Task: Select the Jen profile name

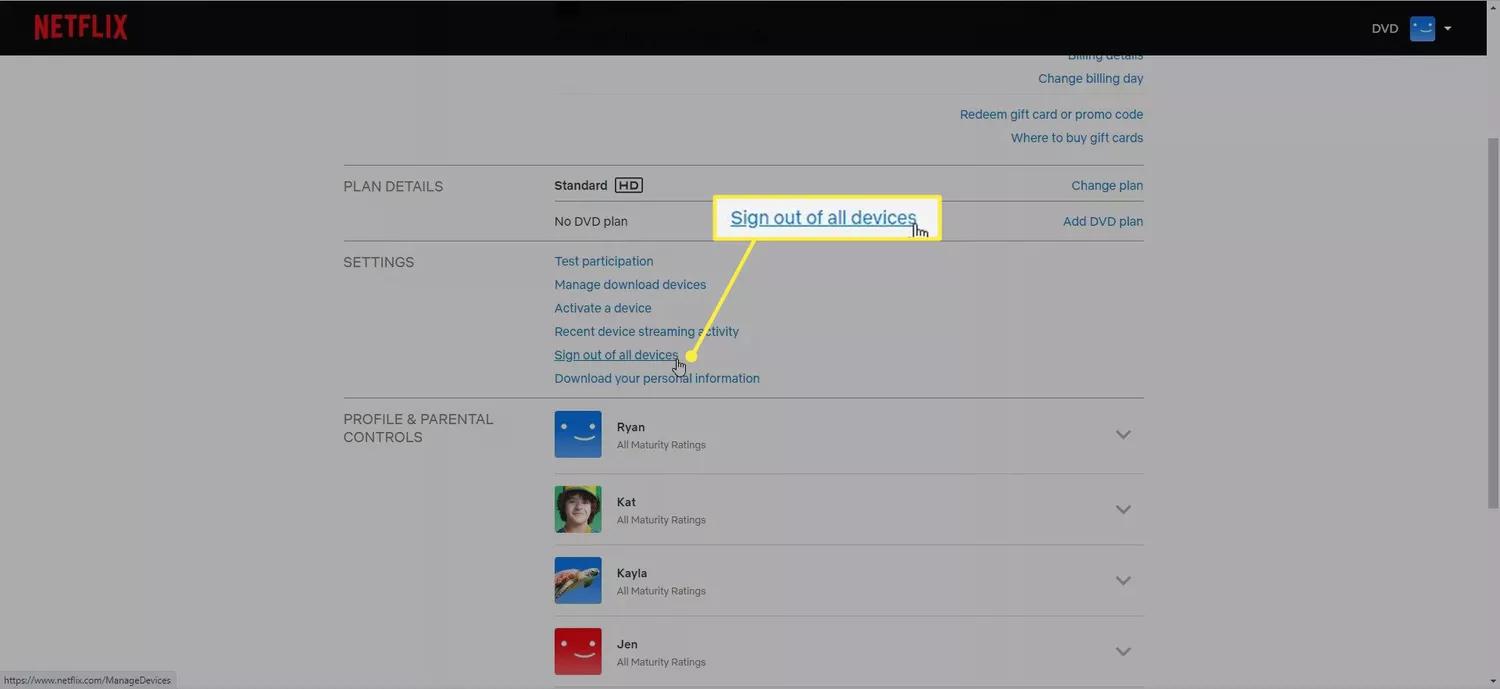Action: (x=627, y=644)
